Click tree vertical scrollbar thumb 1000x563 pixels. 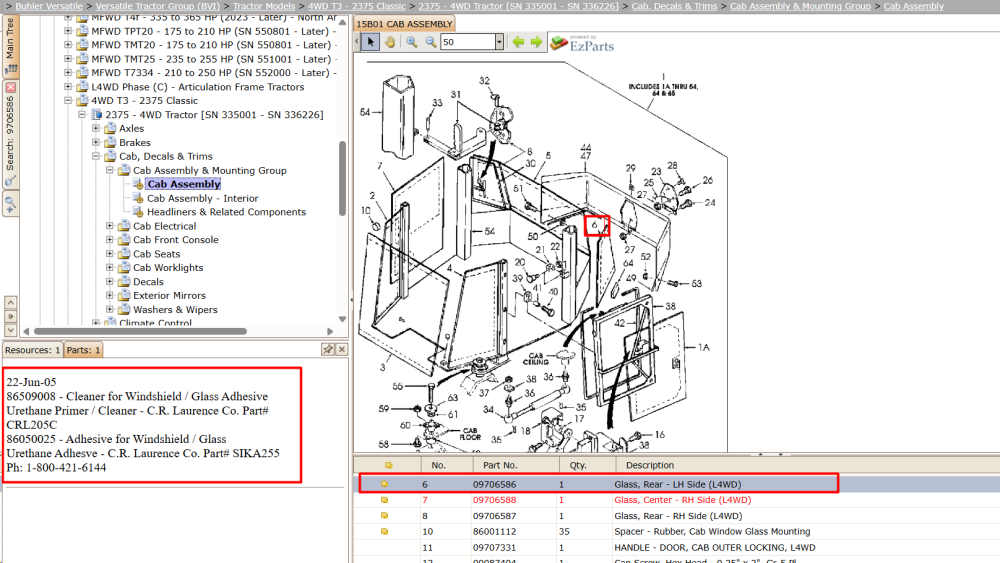coord(342,179)
